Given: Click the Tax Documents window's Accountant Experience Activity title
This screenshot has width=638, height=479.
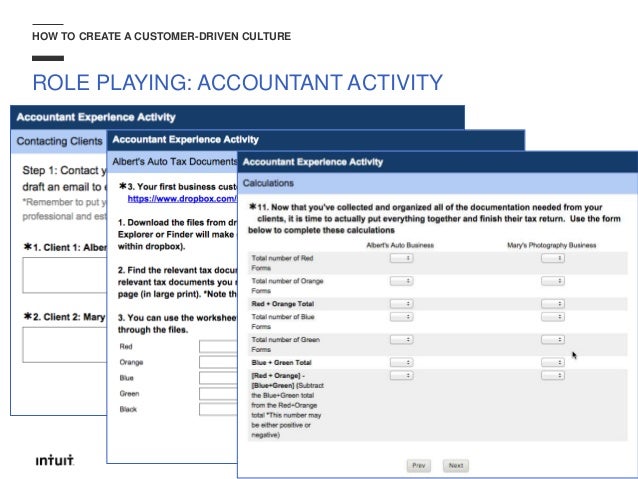Looking at the screenshot, I should pyautogui.click(x=186, y=140).
